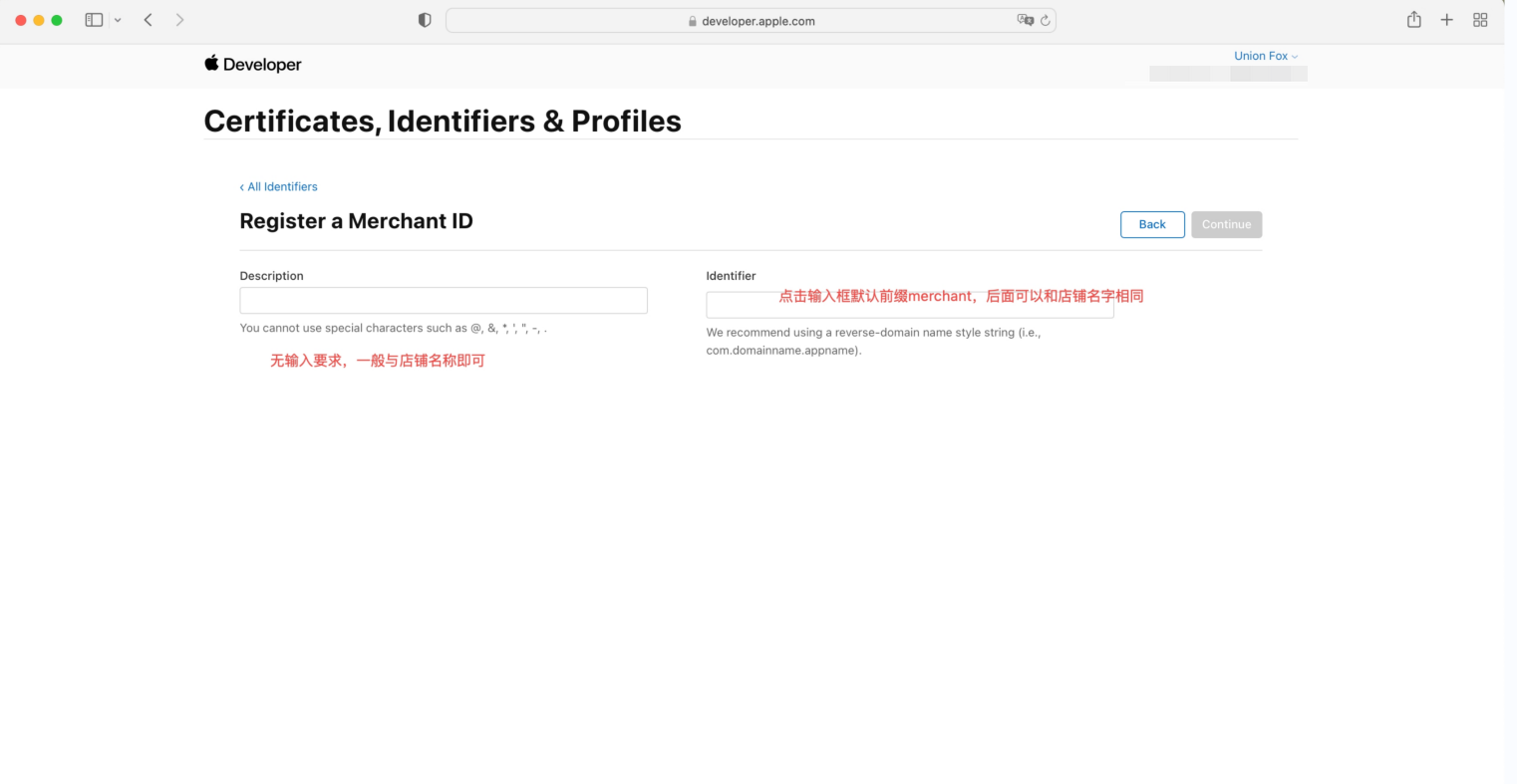Go to All Identifiers link

(278, 186)
